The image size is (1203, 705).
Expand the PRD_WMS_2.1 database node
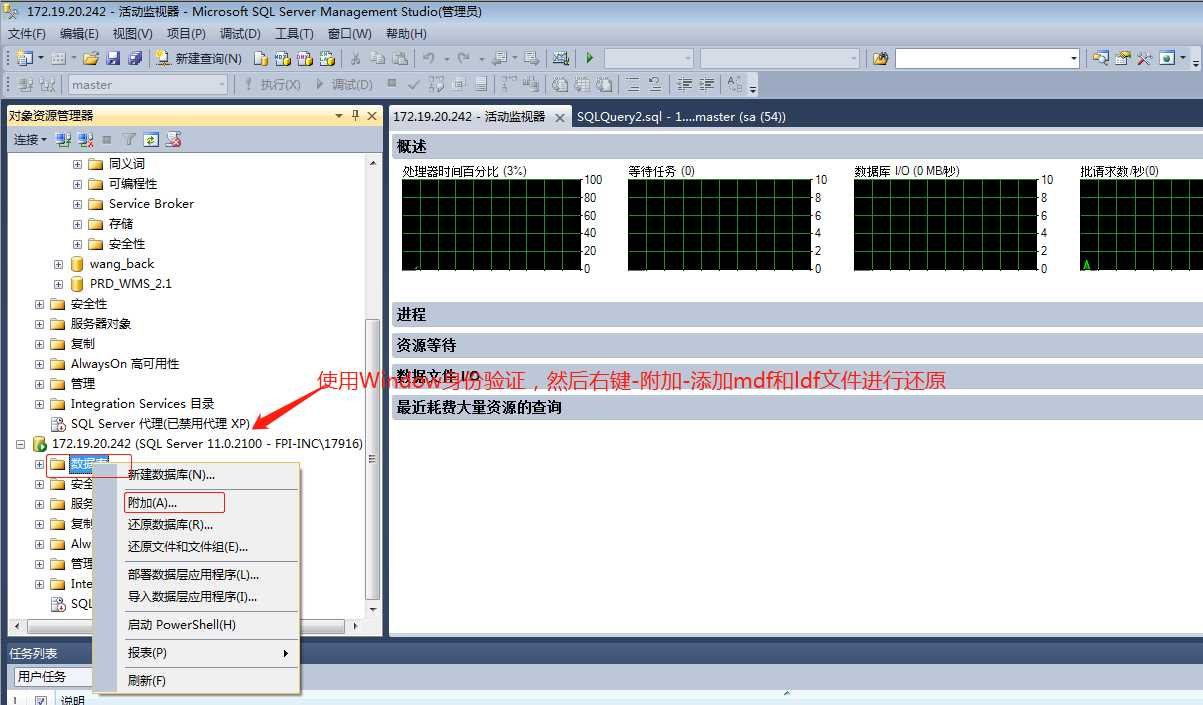pos(59,284)
